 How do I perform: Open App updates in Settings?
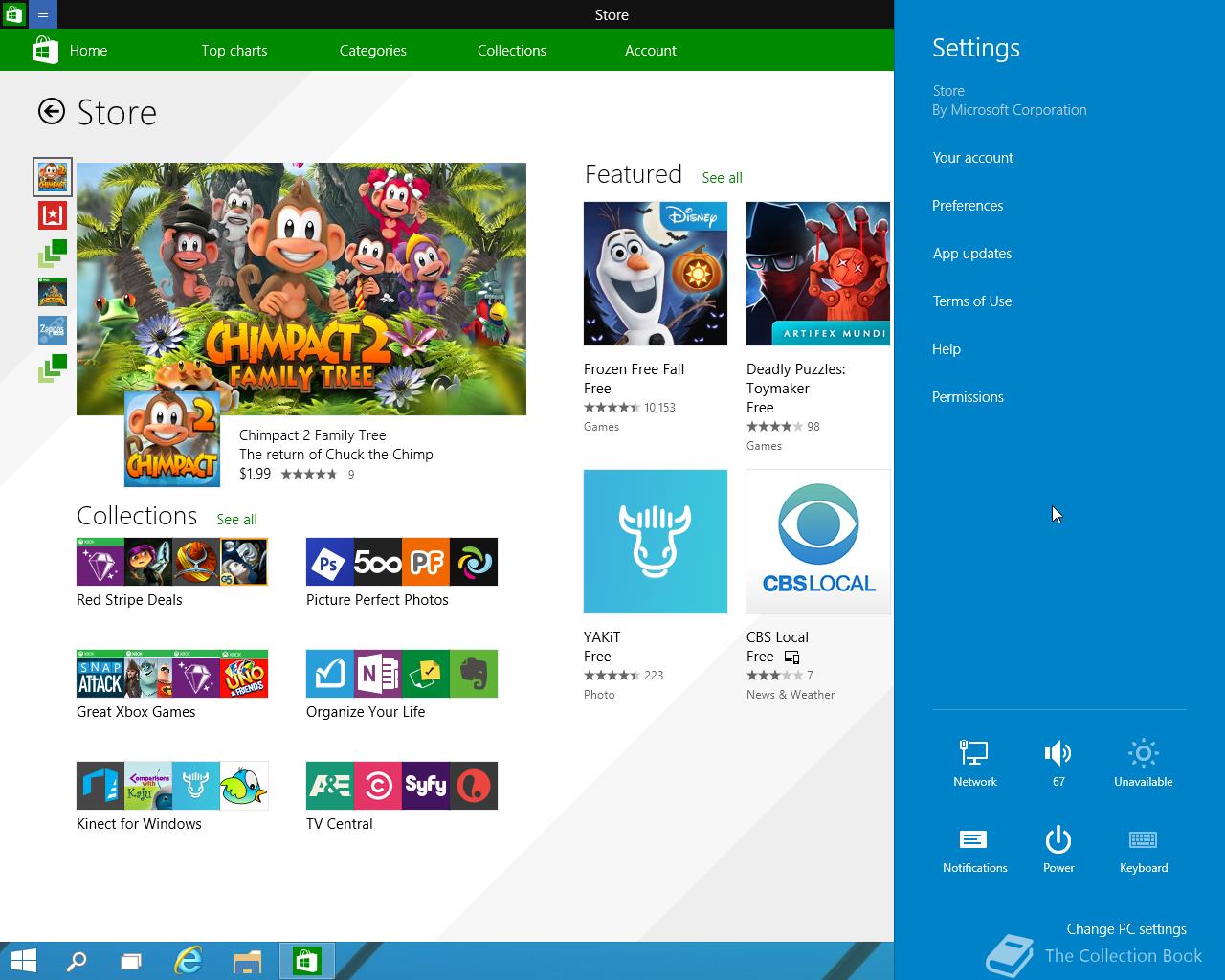[x=972, y=254]
